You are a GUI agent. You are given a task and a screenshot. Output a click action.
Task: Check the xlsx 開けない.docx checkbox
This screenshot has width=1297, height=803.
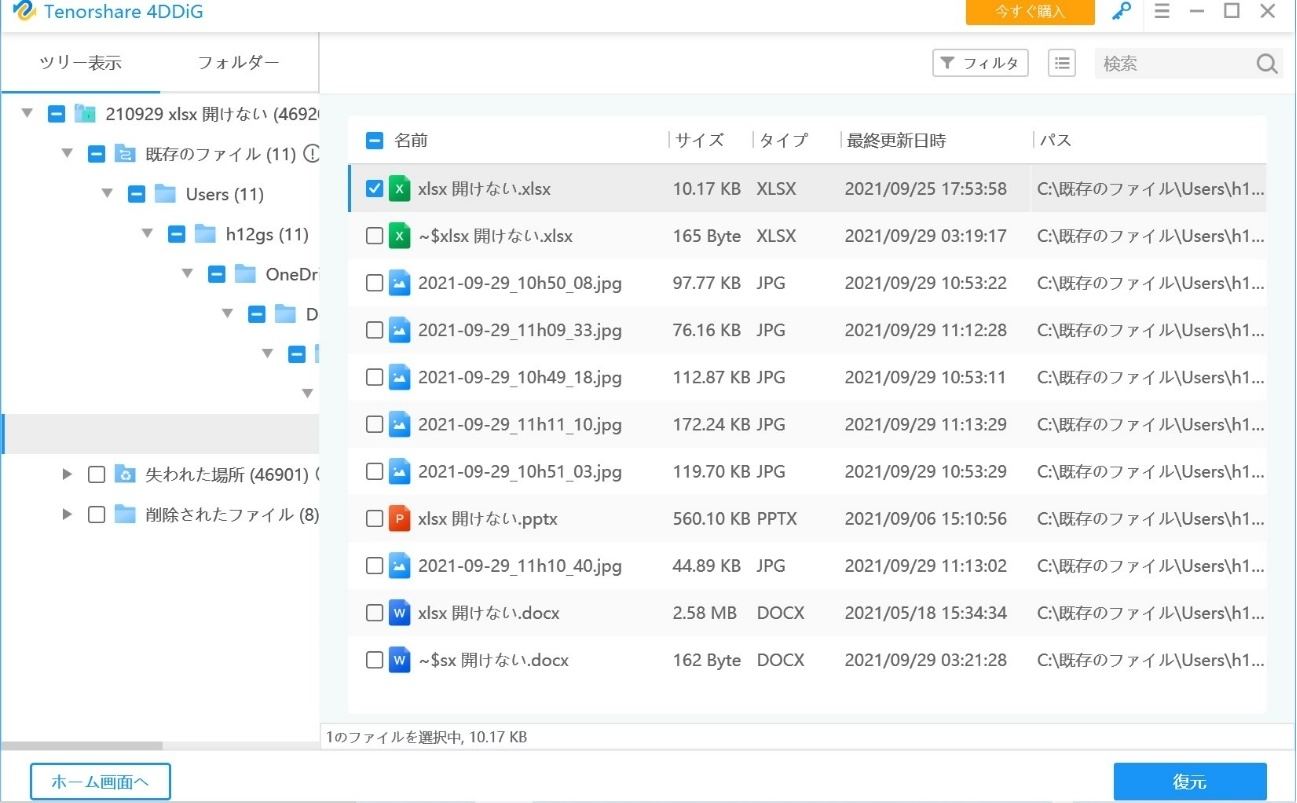(x=374, y=613)
